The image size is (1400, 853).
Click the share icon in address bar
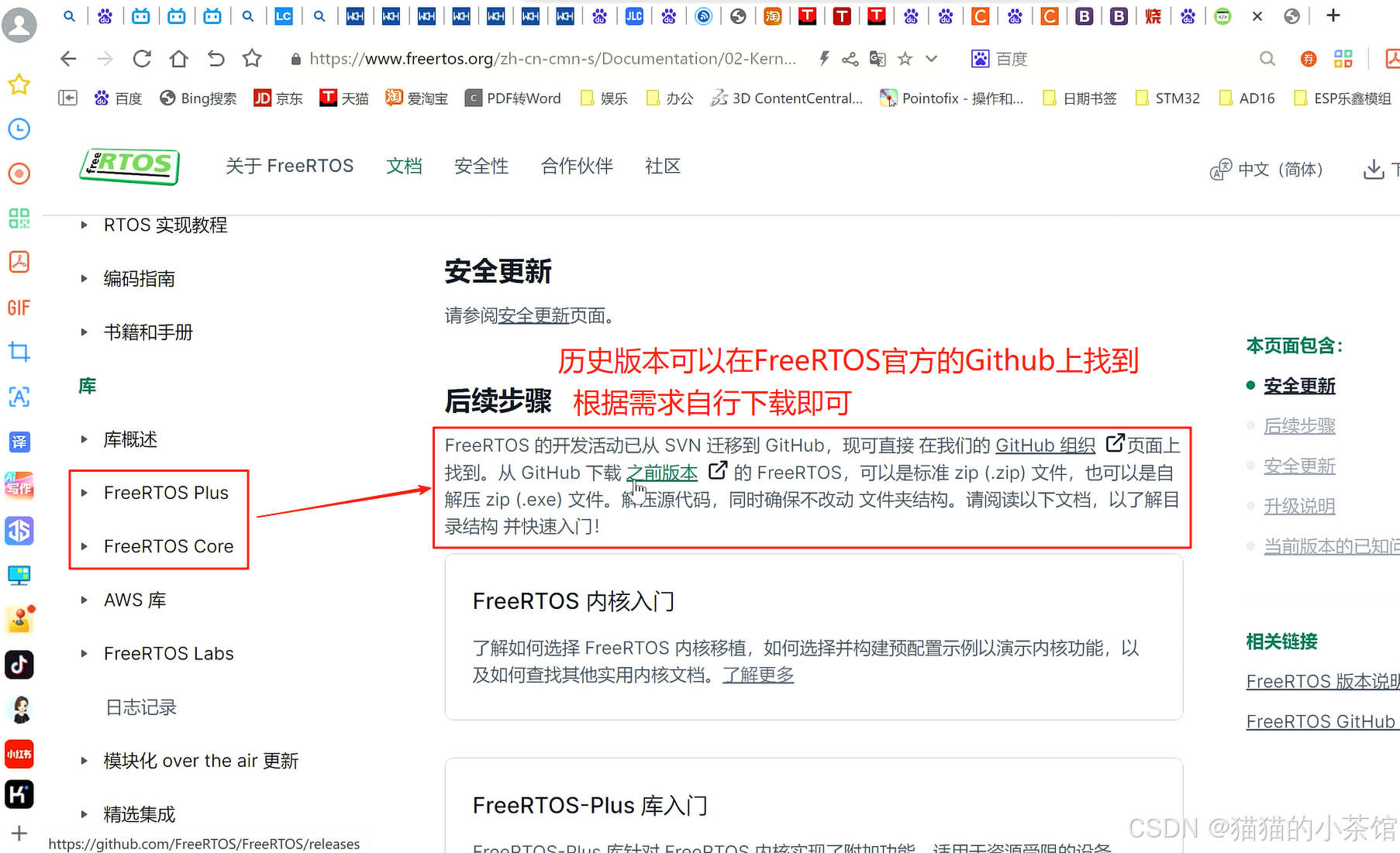coord(850,59)
